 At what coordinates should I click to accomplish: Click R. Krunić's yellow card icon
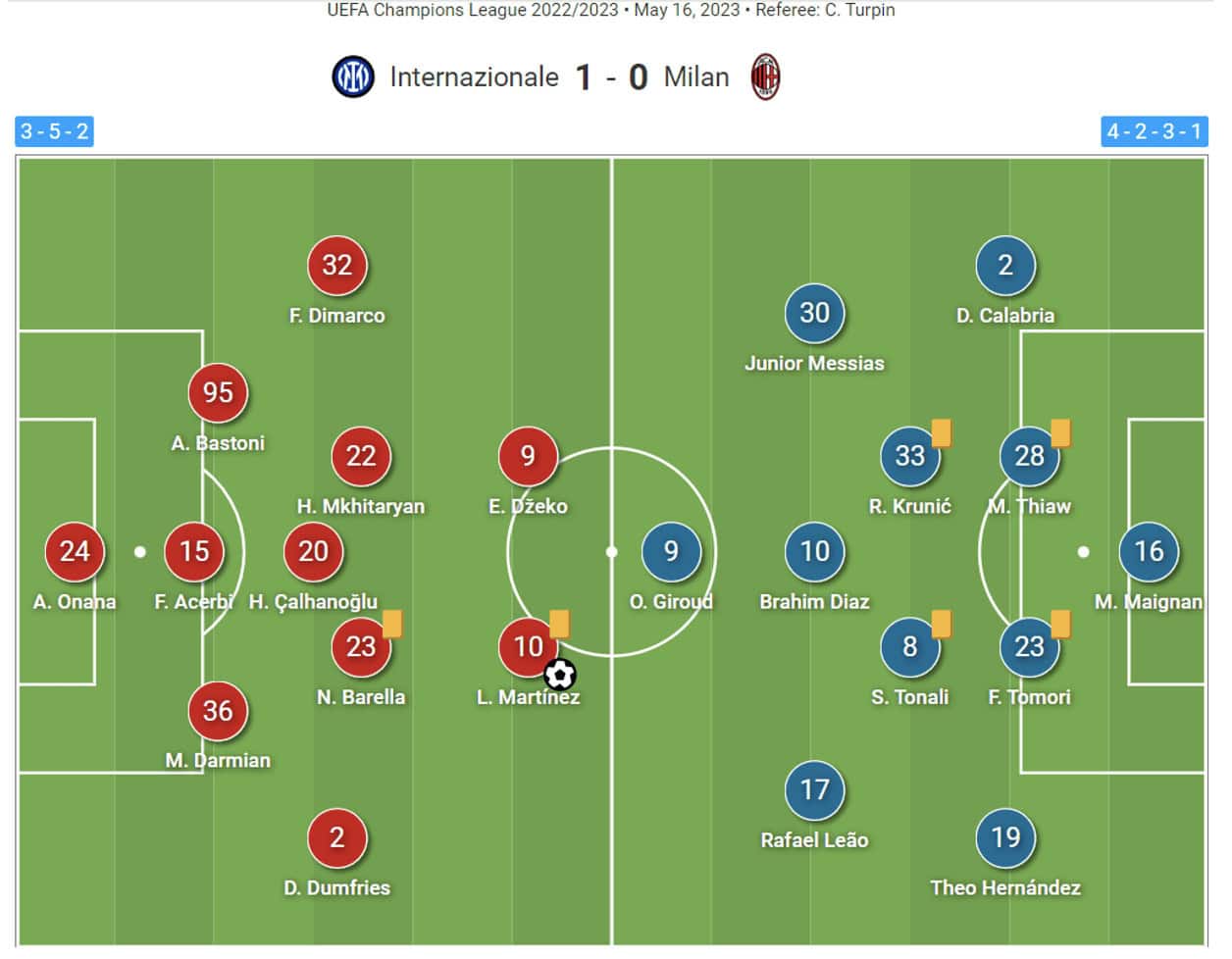942,432
